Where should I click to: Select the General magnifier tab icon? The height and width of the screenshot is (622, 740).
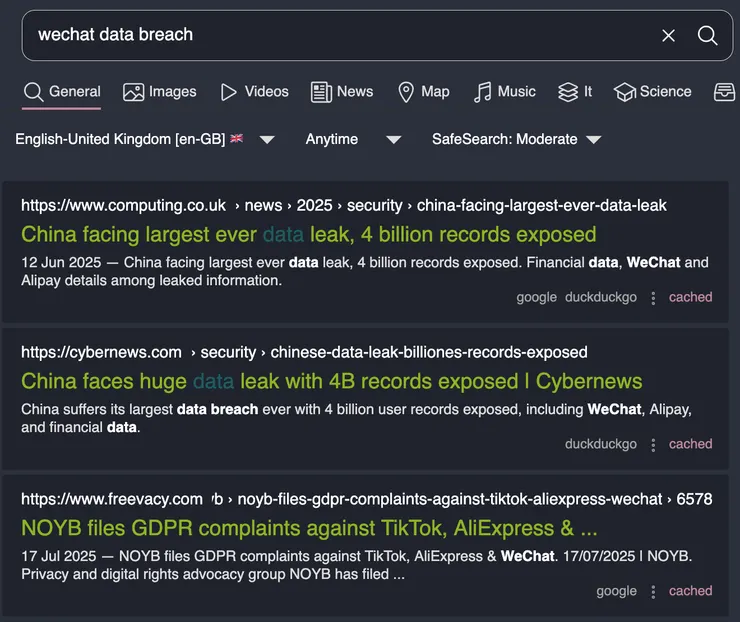33,92
